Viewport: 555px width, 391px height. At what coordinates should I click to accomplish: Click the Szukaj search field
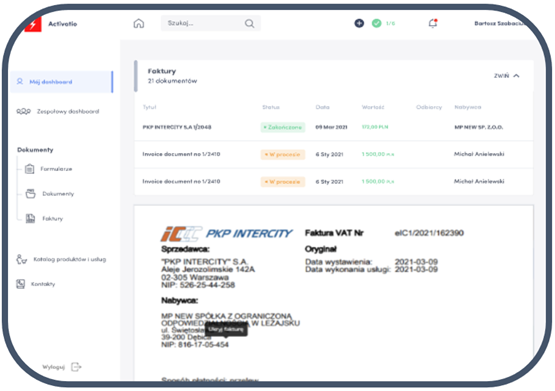click(211, 23)
